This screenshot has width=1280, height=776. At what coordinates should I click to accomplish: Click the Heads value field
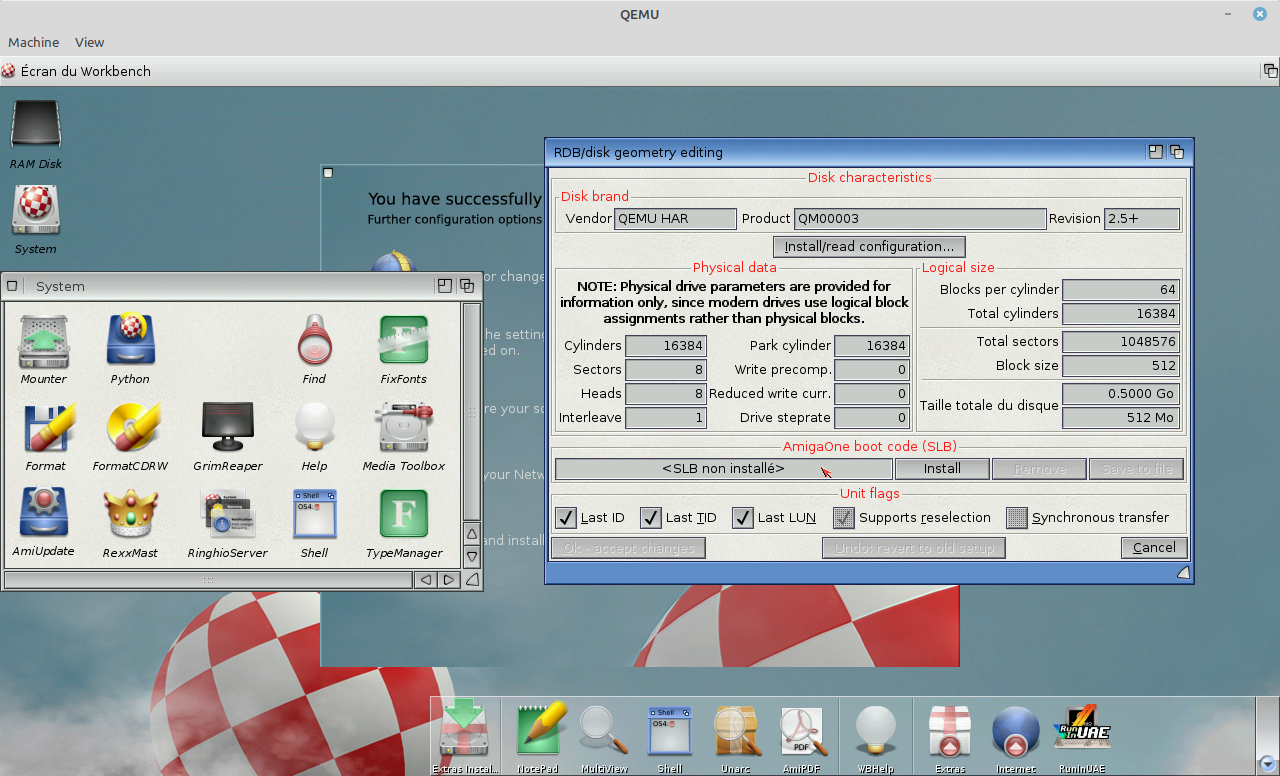tap(666, 393)
